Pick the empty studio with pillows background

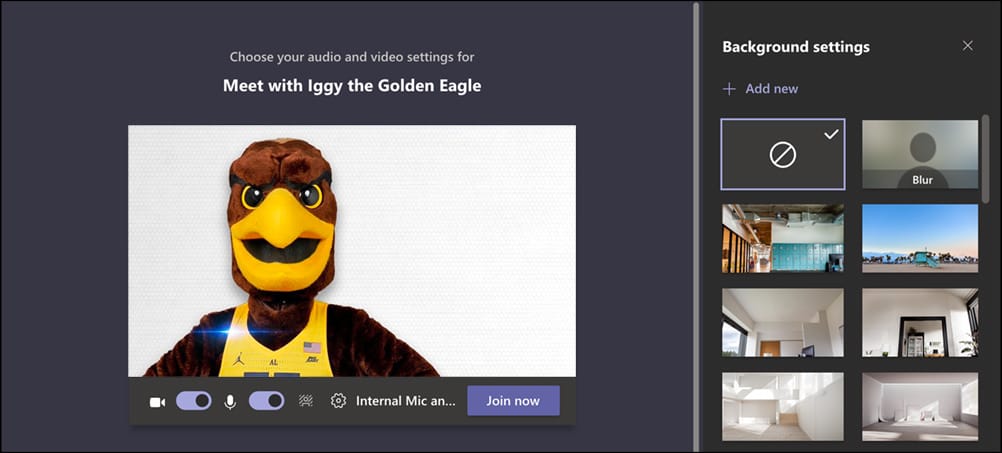tap(920, 406)
